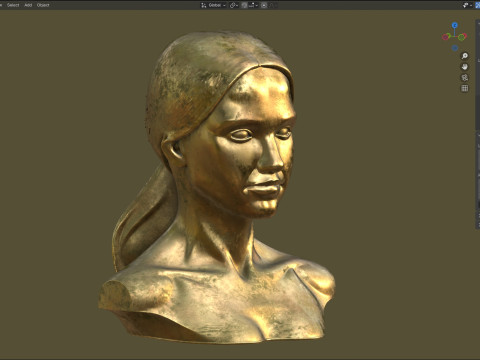This screenshot has width=480, height=360.
Task: Select the golden bust model
Action: tap(220, 187)
